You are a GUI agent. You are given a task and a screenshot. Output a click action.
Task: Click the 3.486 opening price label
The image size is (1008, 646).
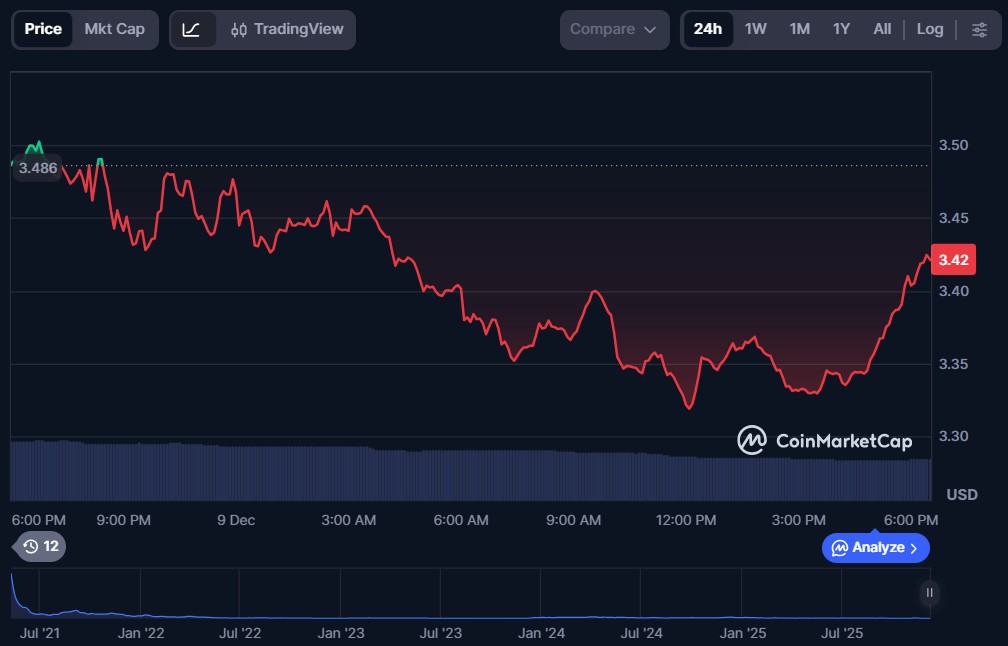[x=38, y=168]
